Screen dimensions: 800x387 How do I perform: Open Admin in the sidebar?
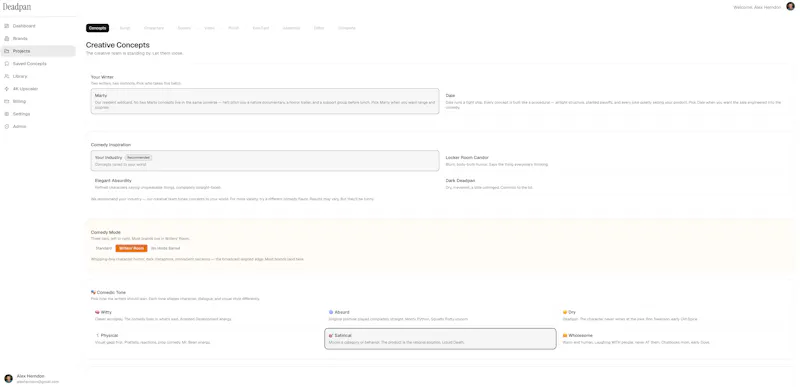(38, 126)
